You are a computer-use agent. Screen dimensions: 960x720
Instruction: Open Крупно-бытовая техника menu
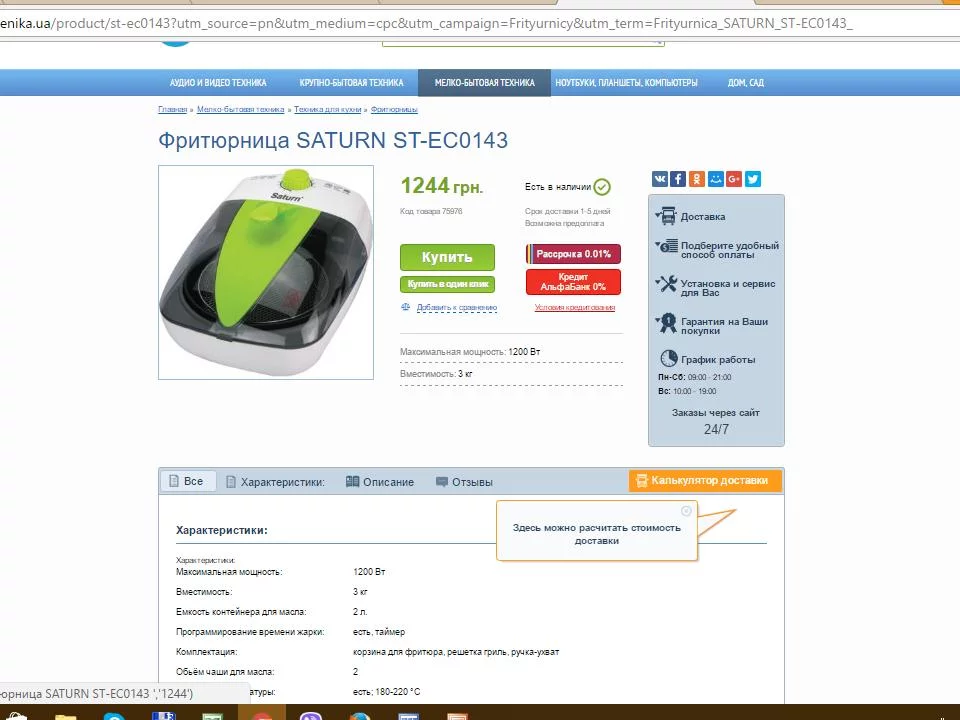pyautogui.click(x=351, y=83)
